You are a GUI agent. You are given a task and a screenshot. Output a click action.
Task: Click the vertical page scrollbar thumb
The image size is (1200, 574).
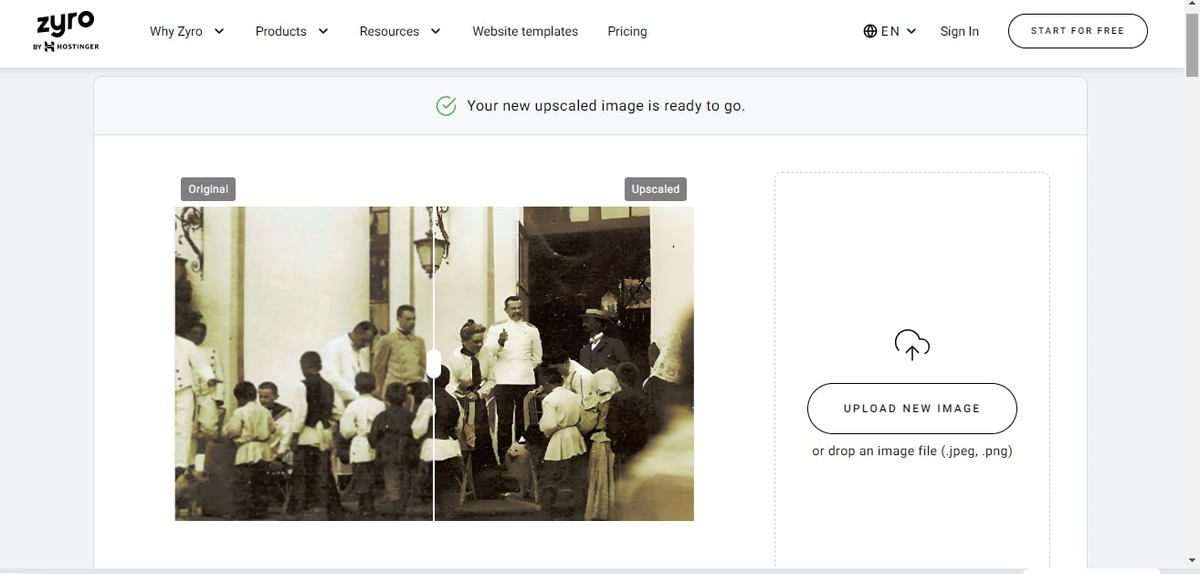click(x=1191, y=40)
